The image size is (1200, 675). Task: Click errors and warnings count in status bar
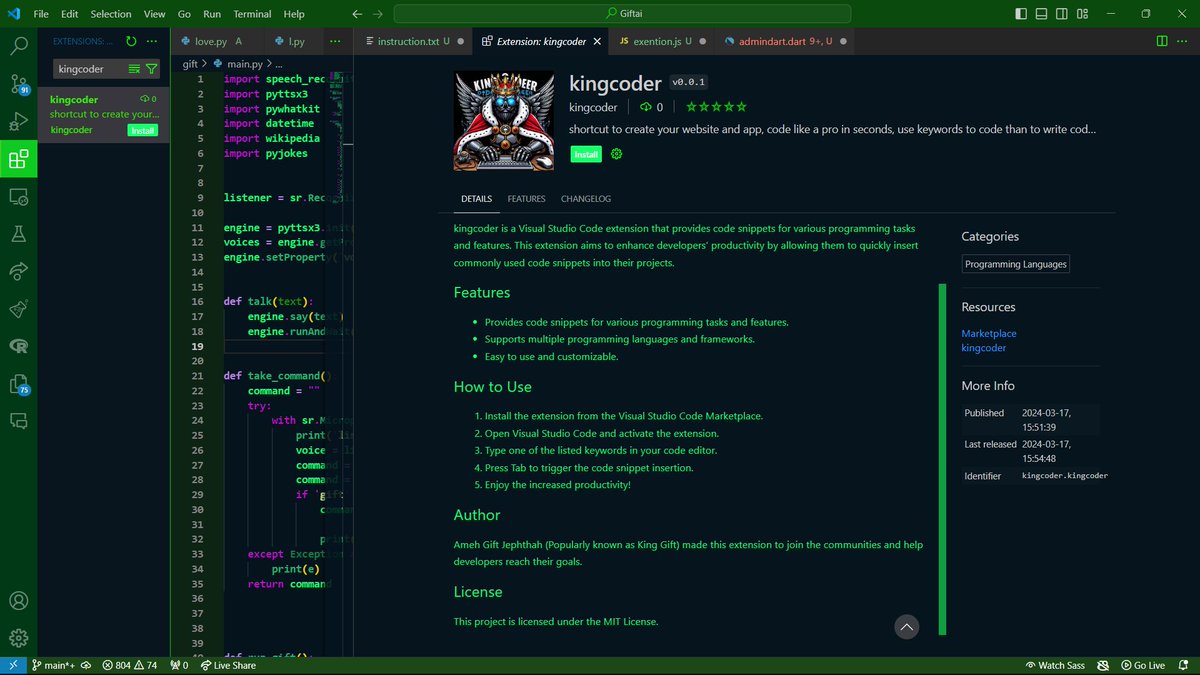pyautogui.click(x=130, y=665)
